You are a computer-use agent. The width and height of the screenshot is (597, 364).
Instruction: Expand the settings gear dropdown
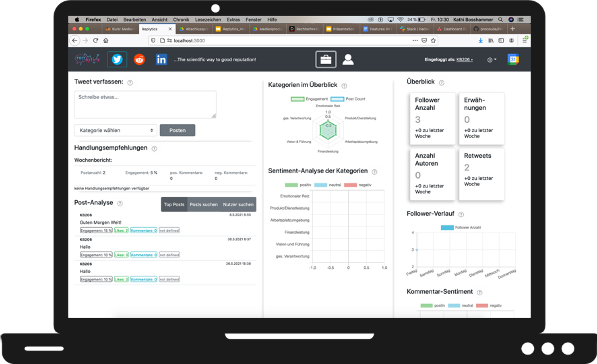click(x=492, y=60)
